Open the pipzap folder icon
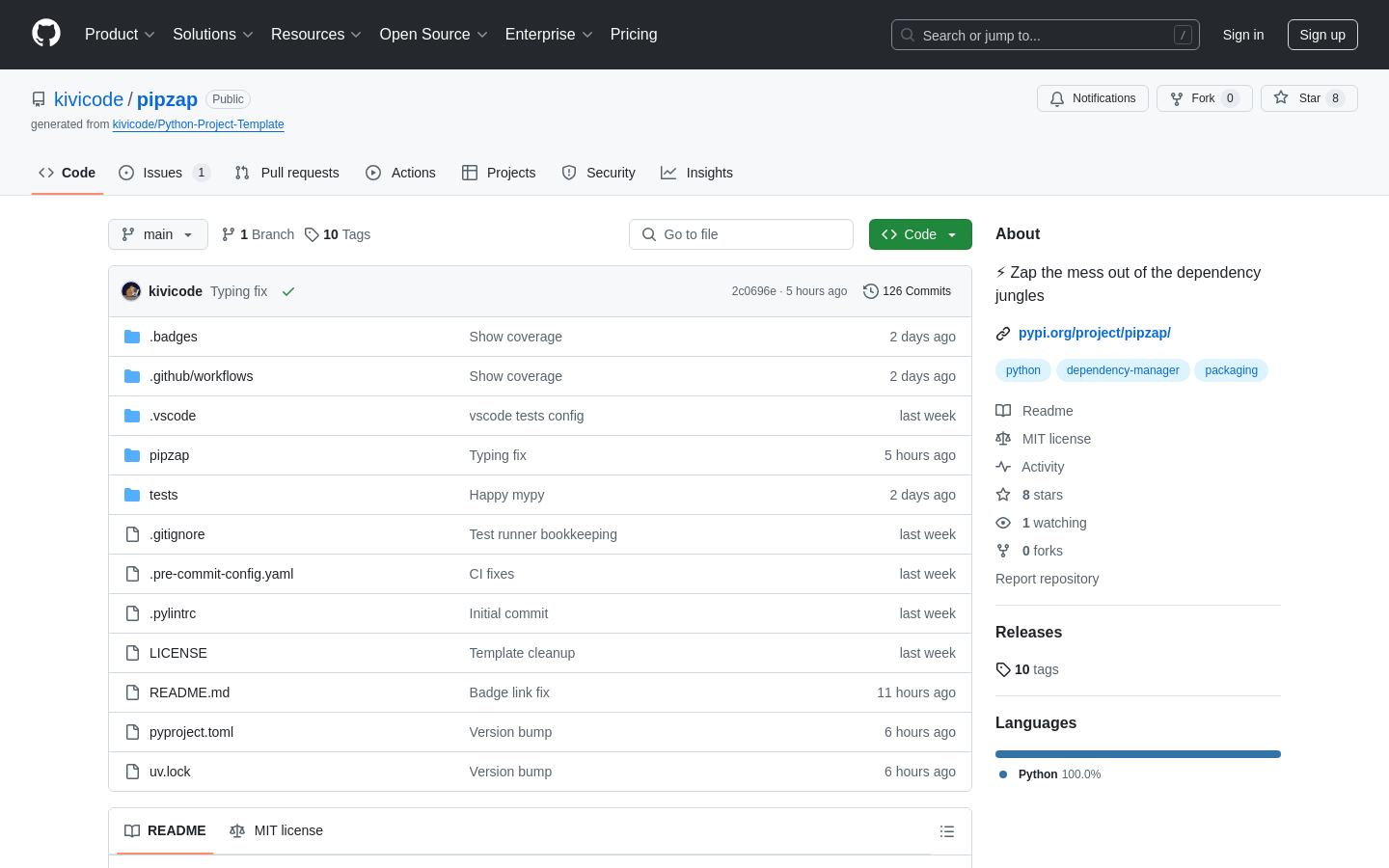Screen dimensions: 1389x868 [x=132, y=455]
